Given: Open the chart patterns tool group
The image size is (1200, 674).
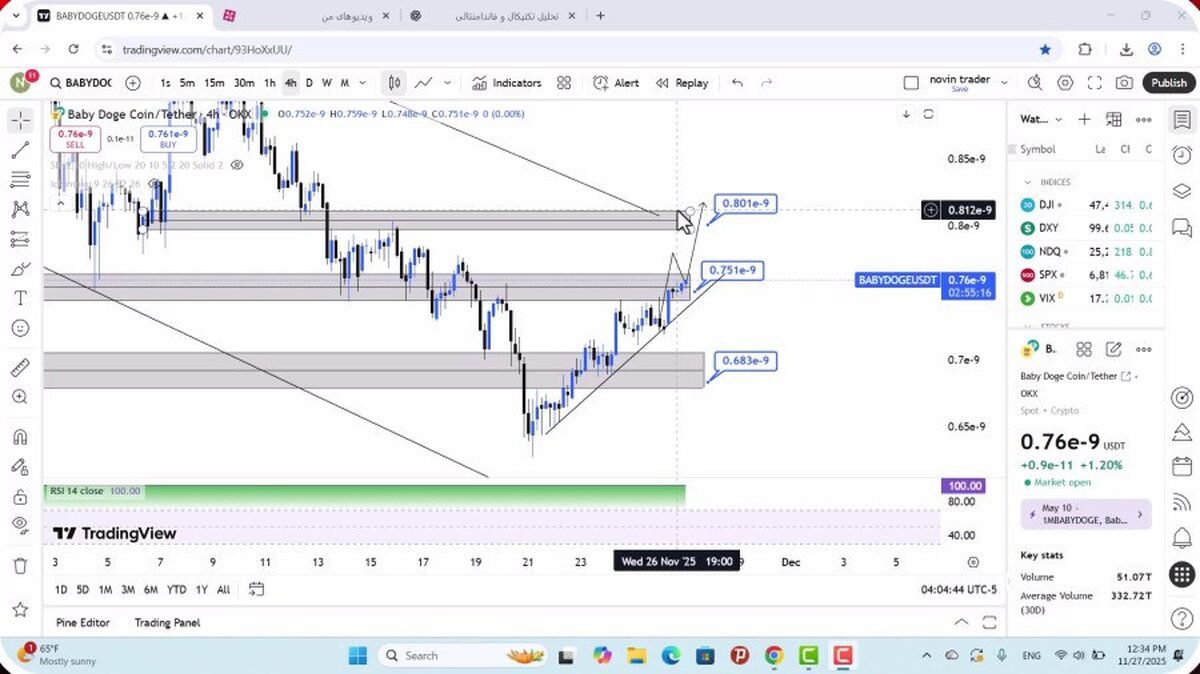Looking at the screenshot, I should click(x=20, y=209).
